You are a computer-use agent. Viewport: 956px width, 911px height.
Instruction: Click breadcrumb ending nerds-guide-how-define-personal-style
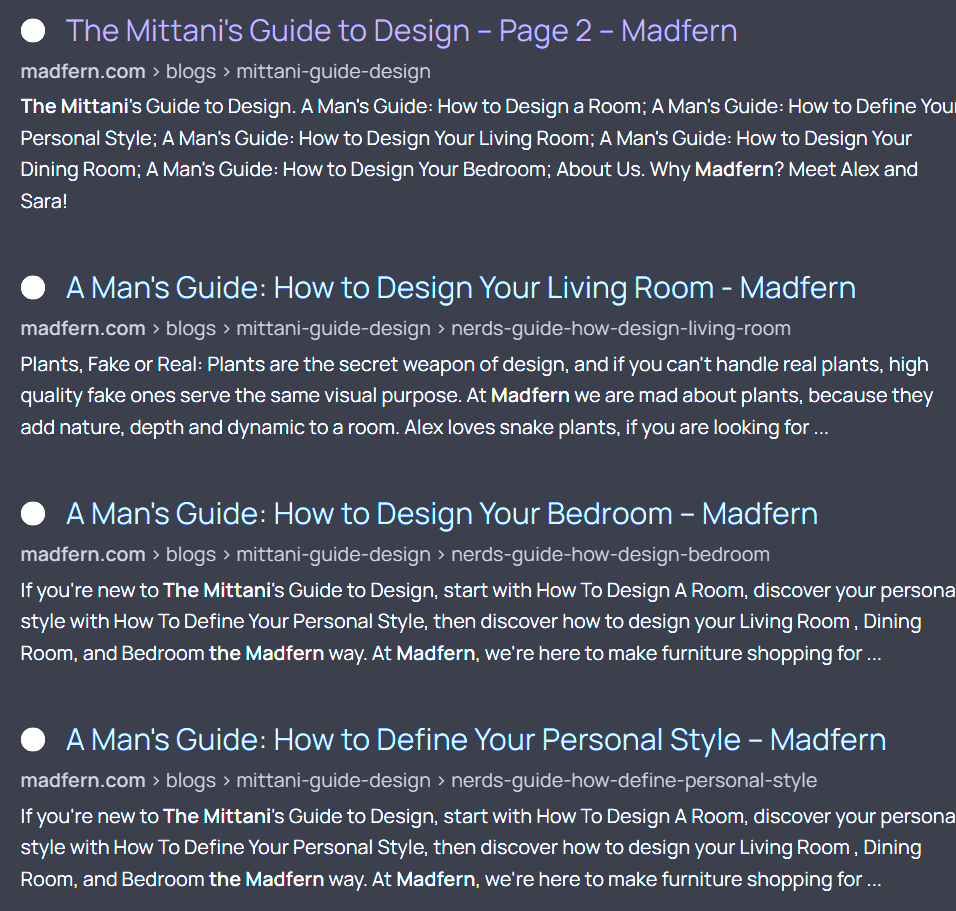tap(419, 780)
